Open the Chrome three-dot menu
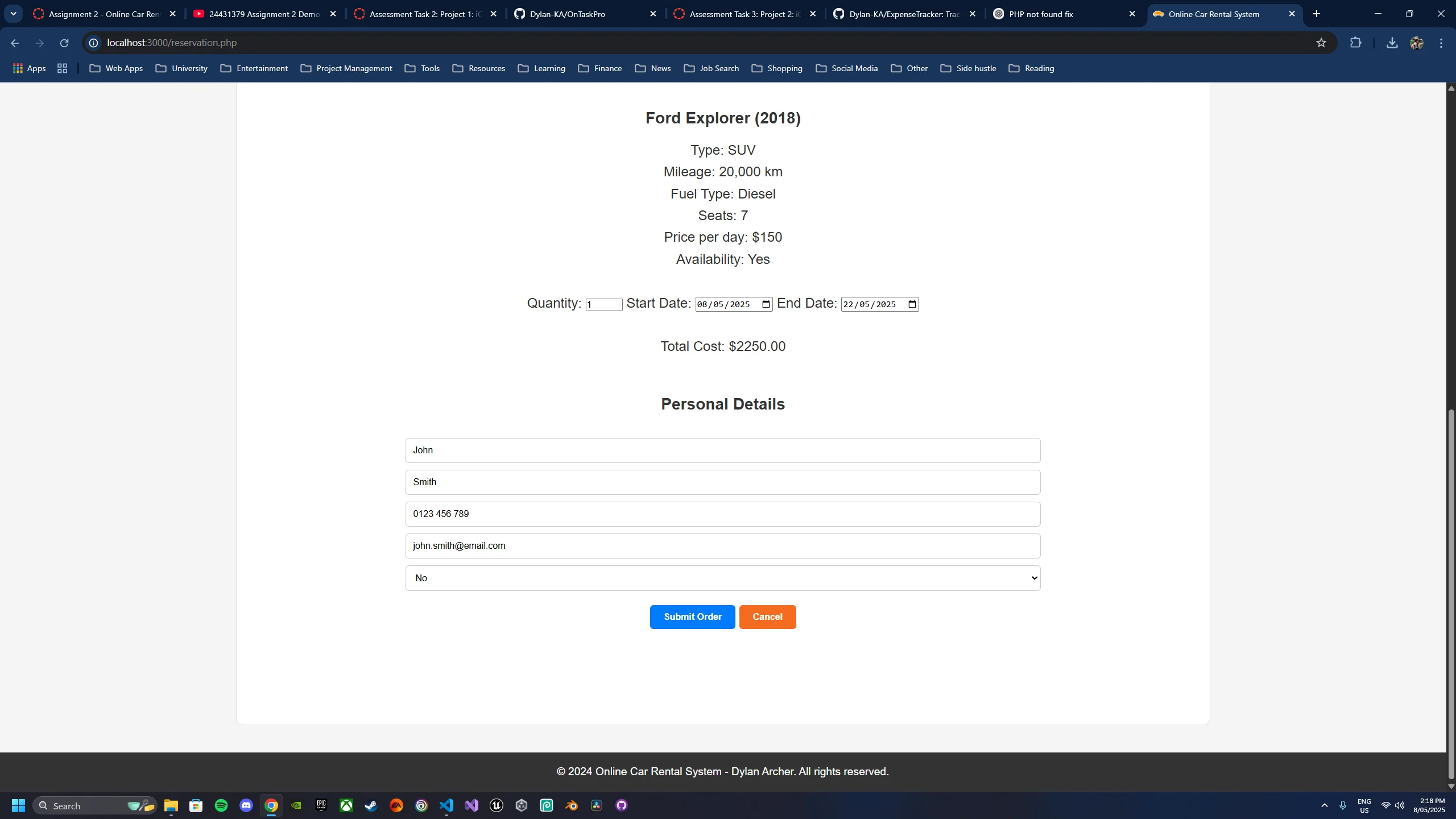This screenshot has width=1456, height=819. [1441, 43]
